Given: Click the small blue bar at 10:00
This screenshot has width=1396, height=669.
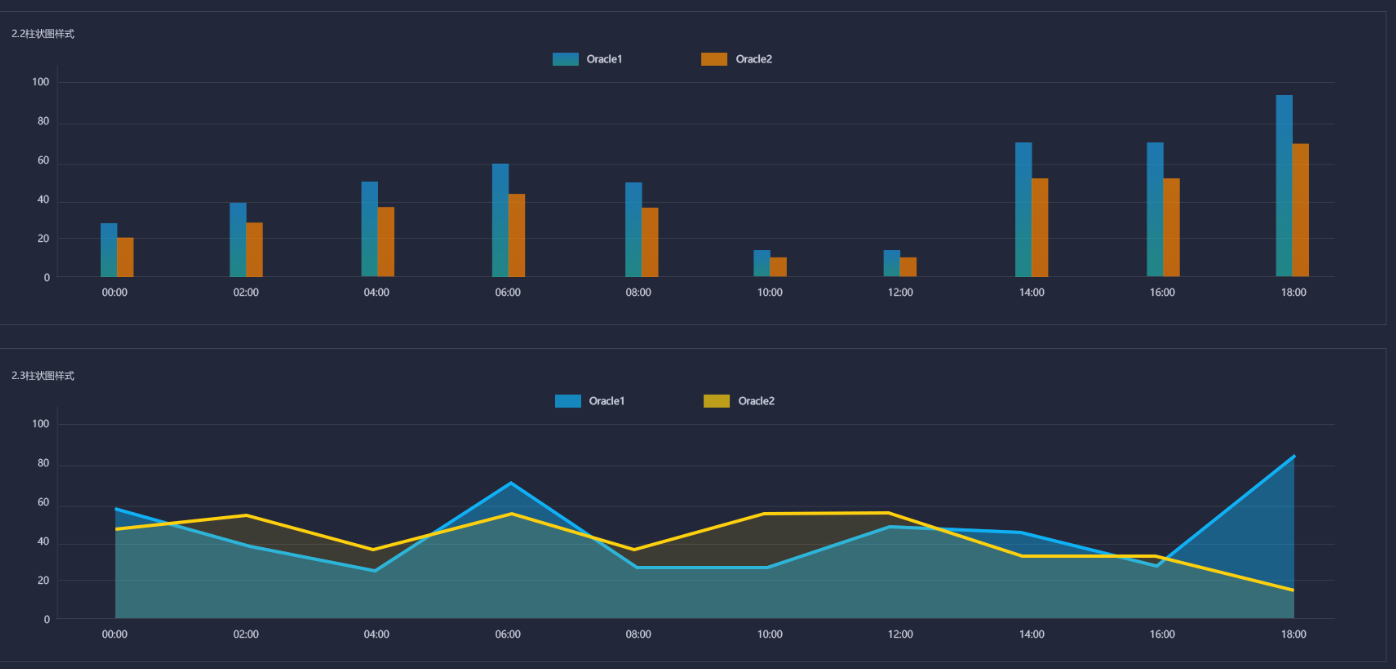Looking at the screenshot, I should coord(762,263).
